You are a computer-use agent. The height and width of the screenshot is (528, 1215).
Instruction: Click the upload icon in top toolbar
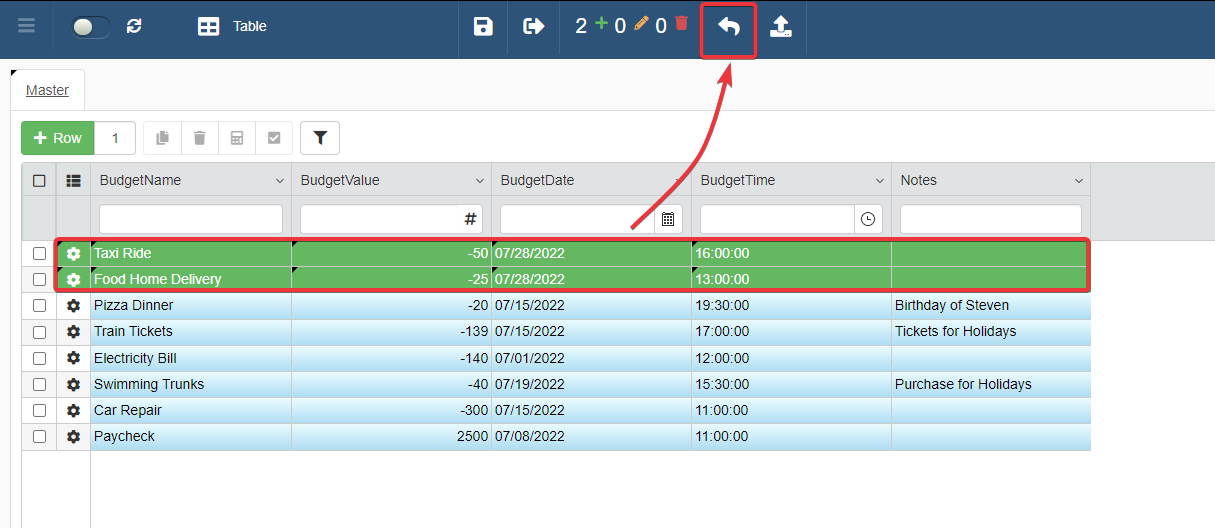point(781,27)
